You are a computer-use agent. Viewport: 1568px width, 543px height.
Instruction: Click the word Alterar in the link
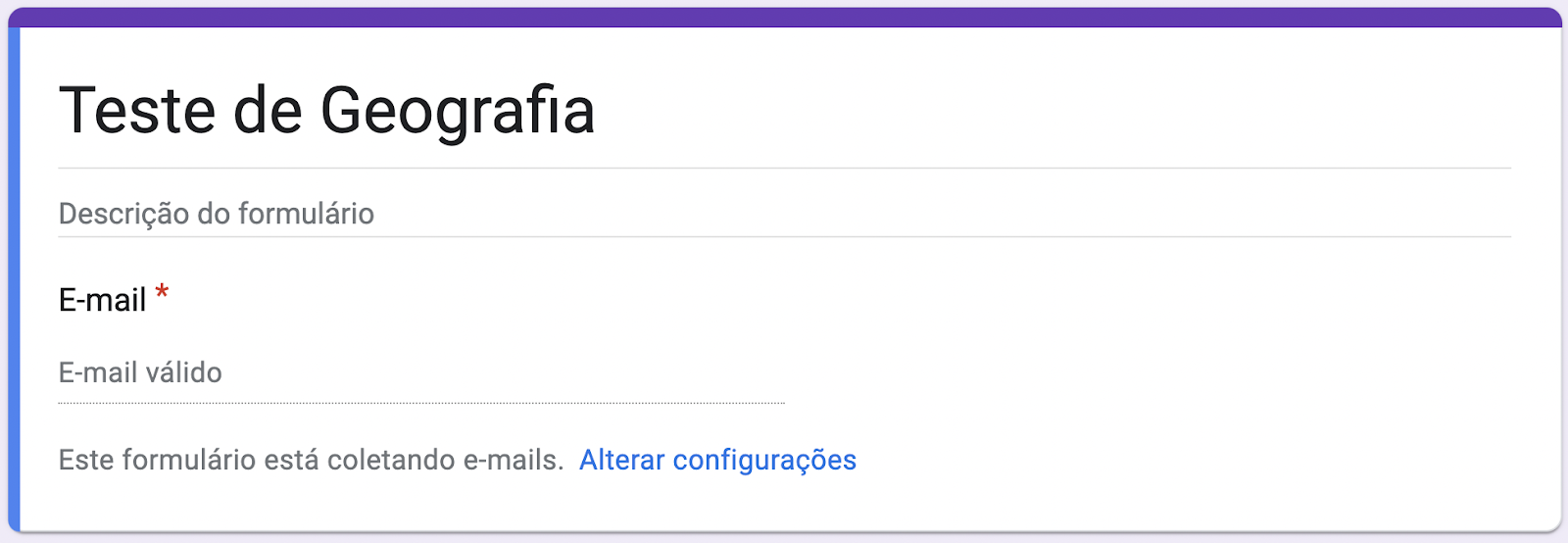pos(621,460)
